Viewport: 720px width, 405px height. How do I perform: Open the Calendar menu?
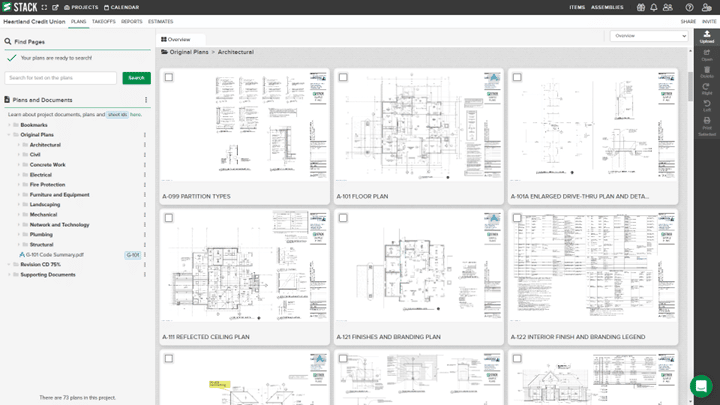pos(122,7)
